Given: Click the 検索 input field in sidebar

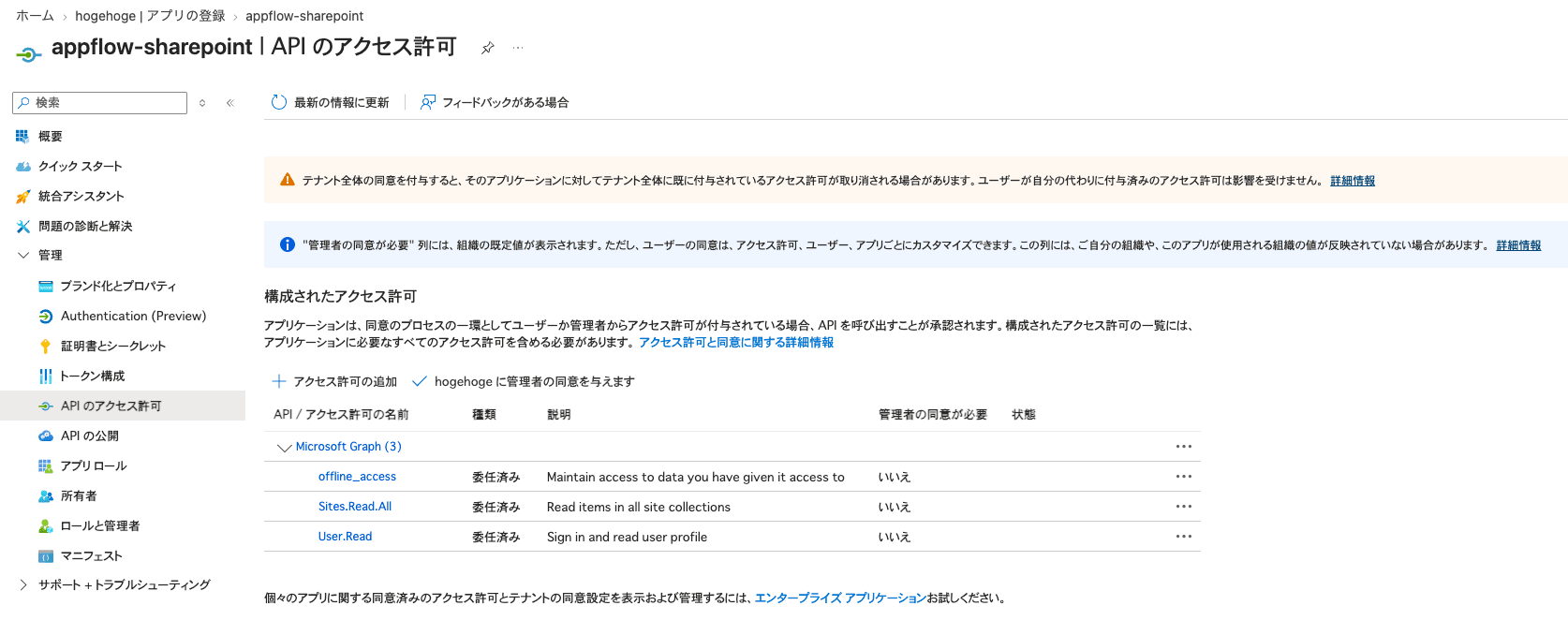Looking at the screenshot, I should (x=99, y=102).
